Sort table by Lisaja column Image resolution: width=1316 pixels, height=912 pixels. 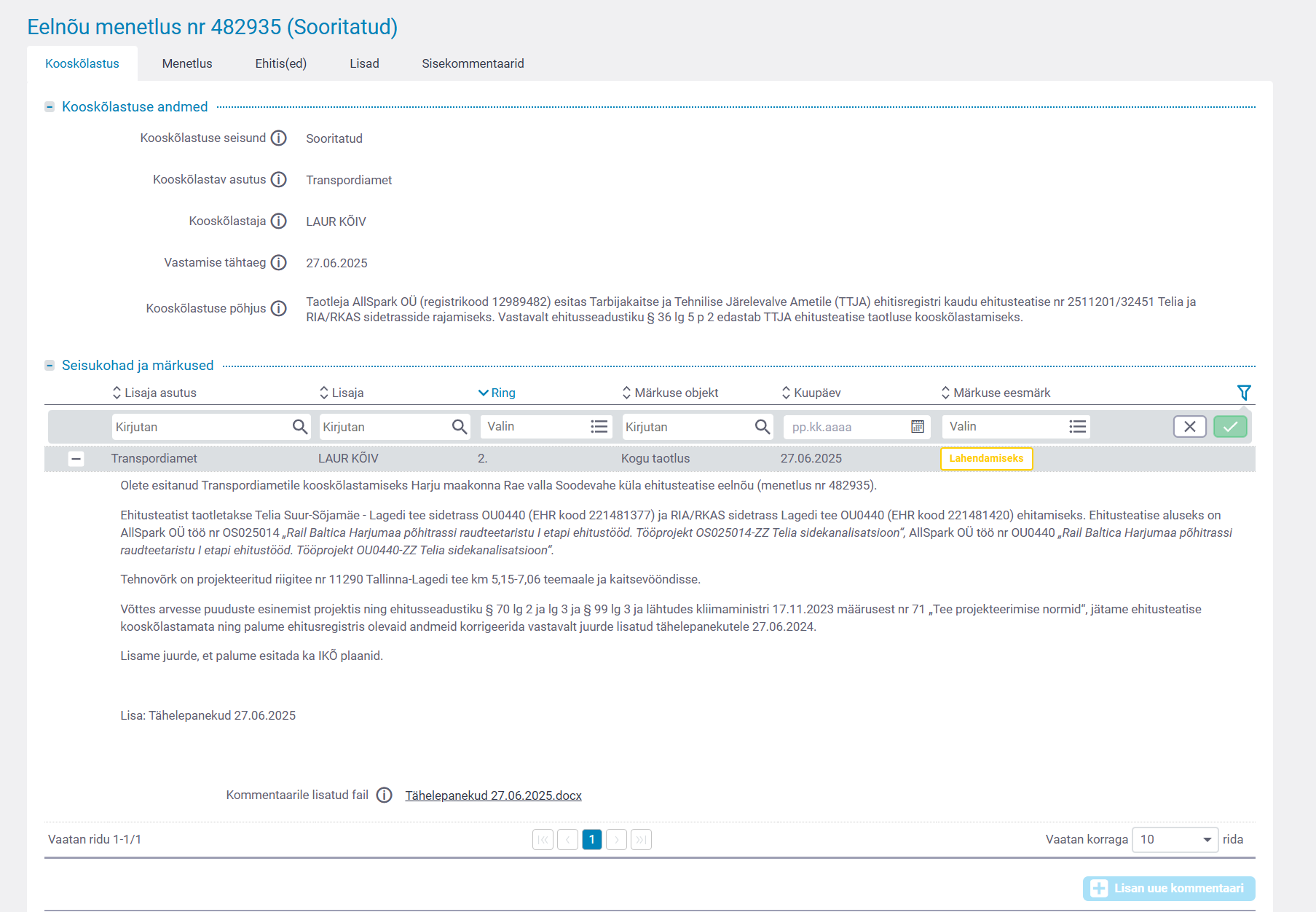coord(342,393)
